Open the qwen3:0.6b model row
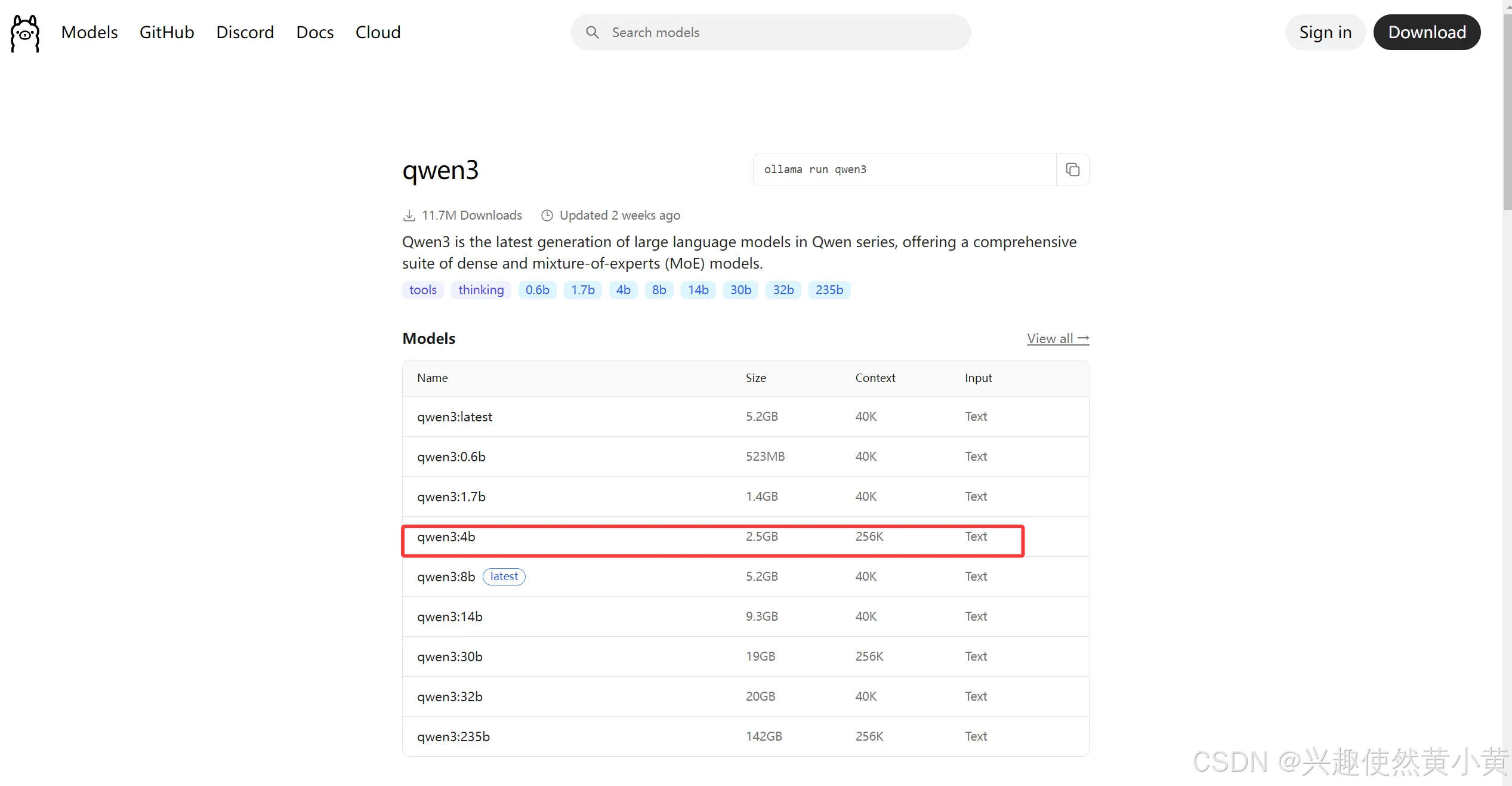This screenshot has height=786, width=1512. click(x=745, y=457)
